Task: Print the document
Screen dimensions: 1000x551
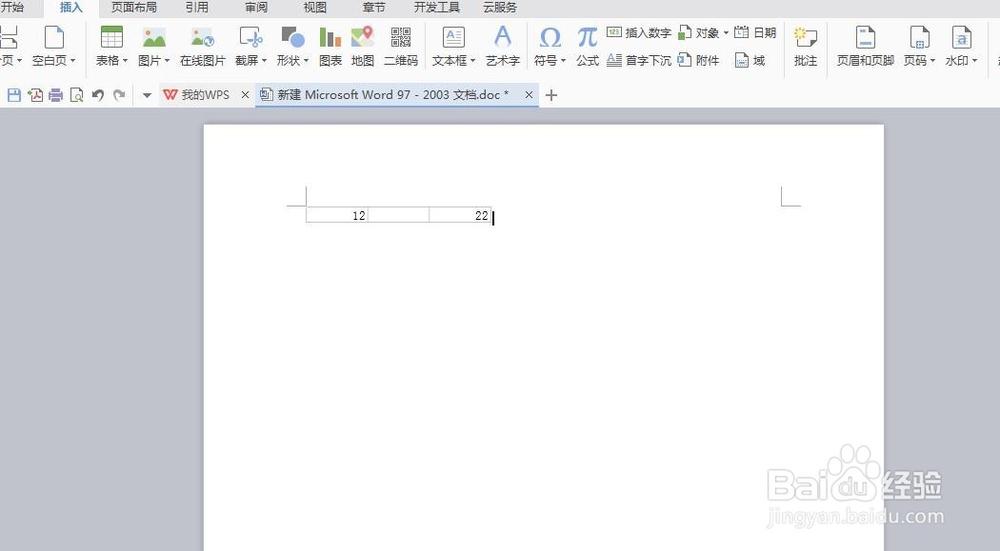Action: 55,95
